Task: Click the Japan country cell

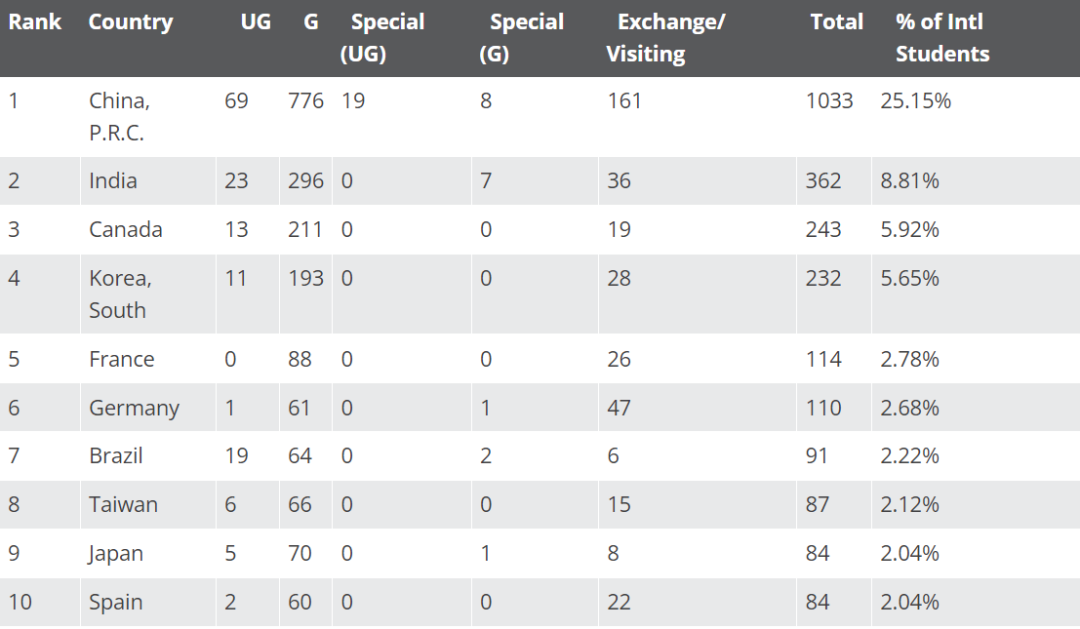Action: [116, 554]
